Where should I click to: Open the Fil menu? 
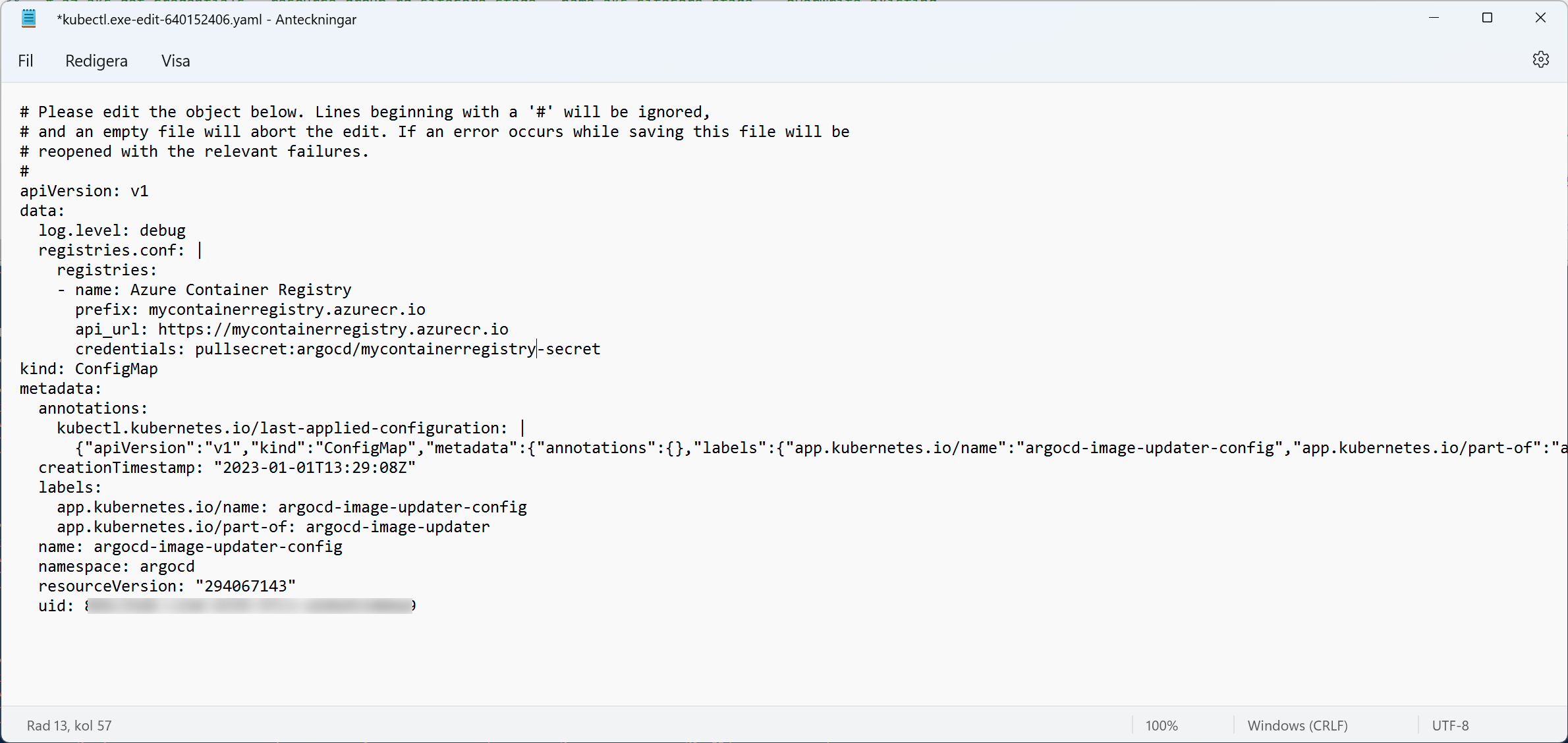[25, 61]
